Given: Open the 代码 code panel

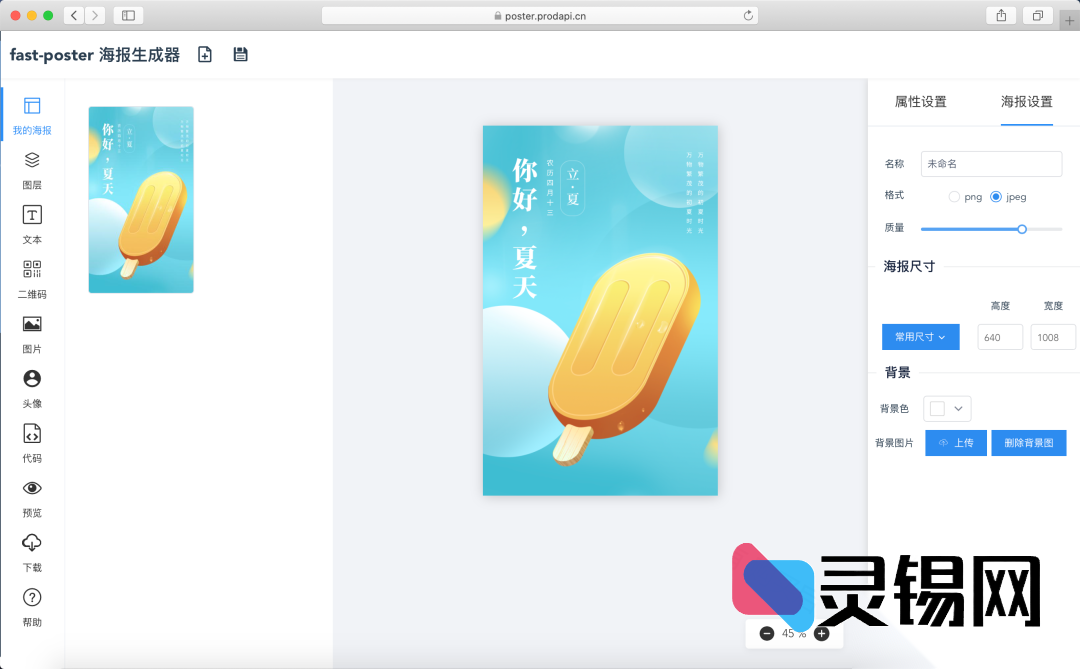Looking at the screenshot, I should click(32, 433).
